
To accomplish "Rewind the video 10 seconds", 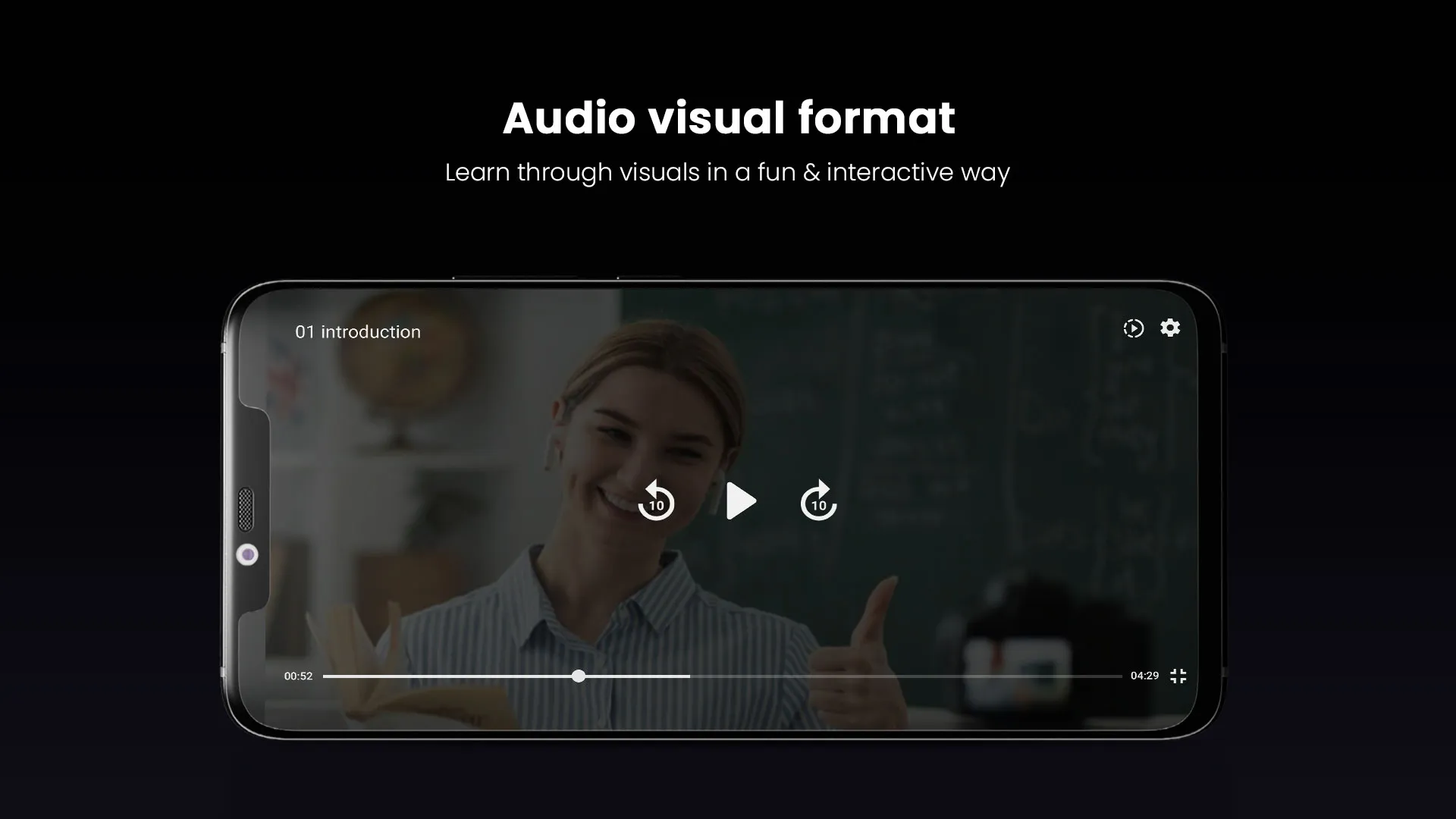I will (x=656, y=500).
